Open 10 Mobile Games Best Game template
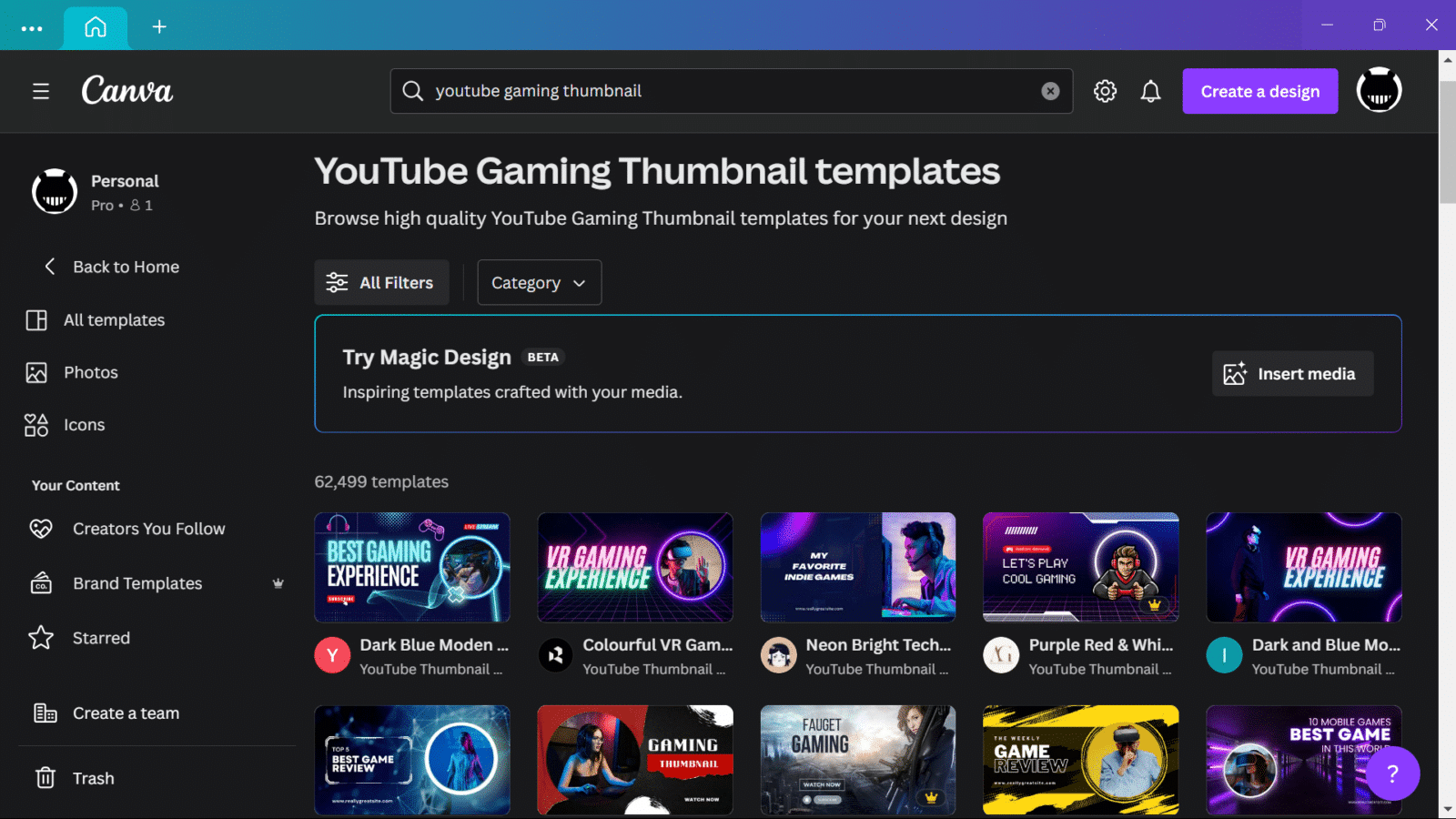 [x=1304, y=760]
